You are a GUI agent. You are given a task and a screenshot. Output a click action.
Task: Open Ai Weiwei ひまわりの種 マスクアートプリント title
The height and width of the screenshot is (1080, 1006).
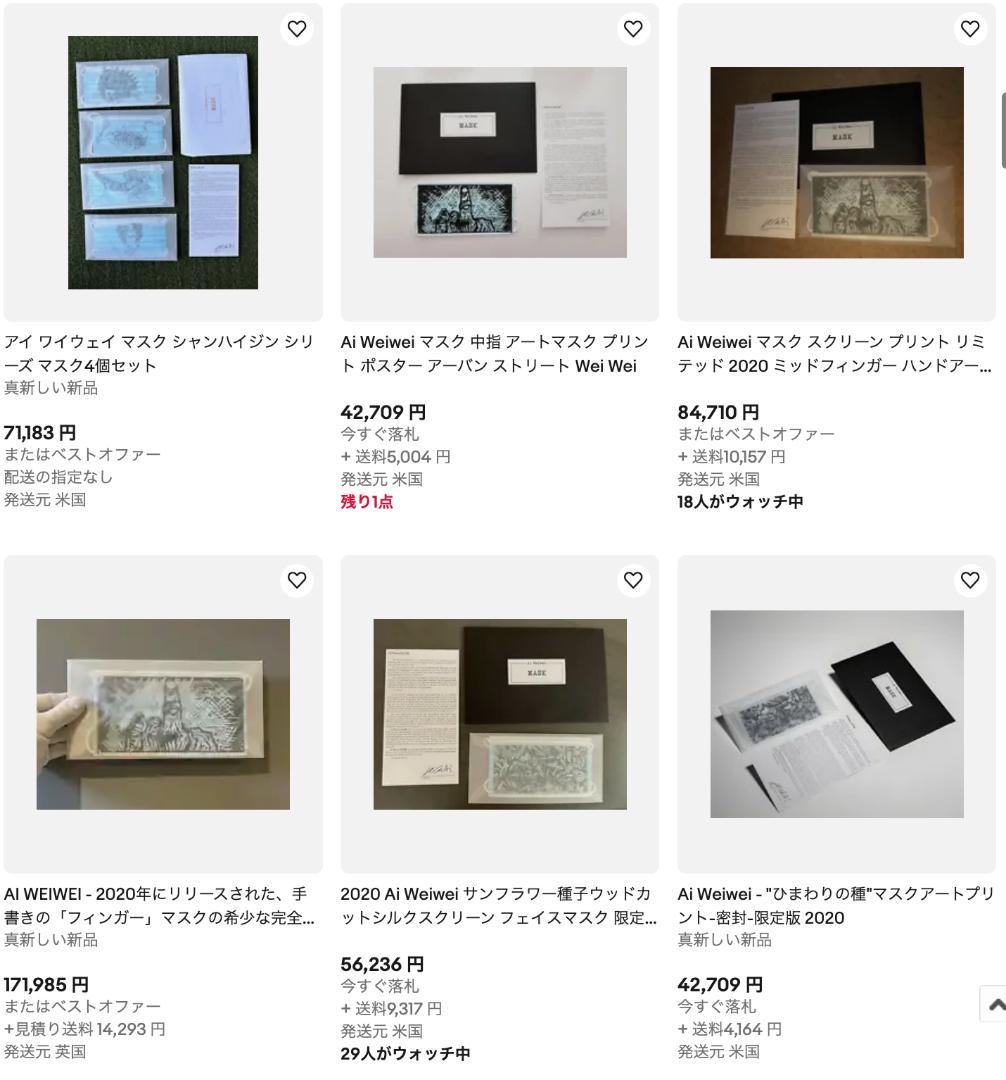(x=835, y=906)
